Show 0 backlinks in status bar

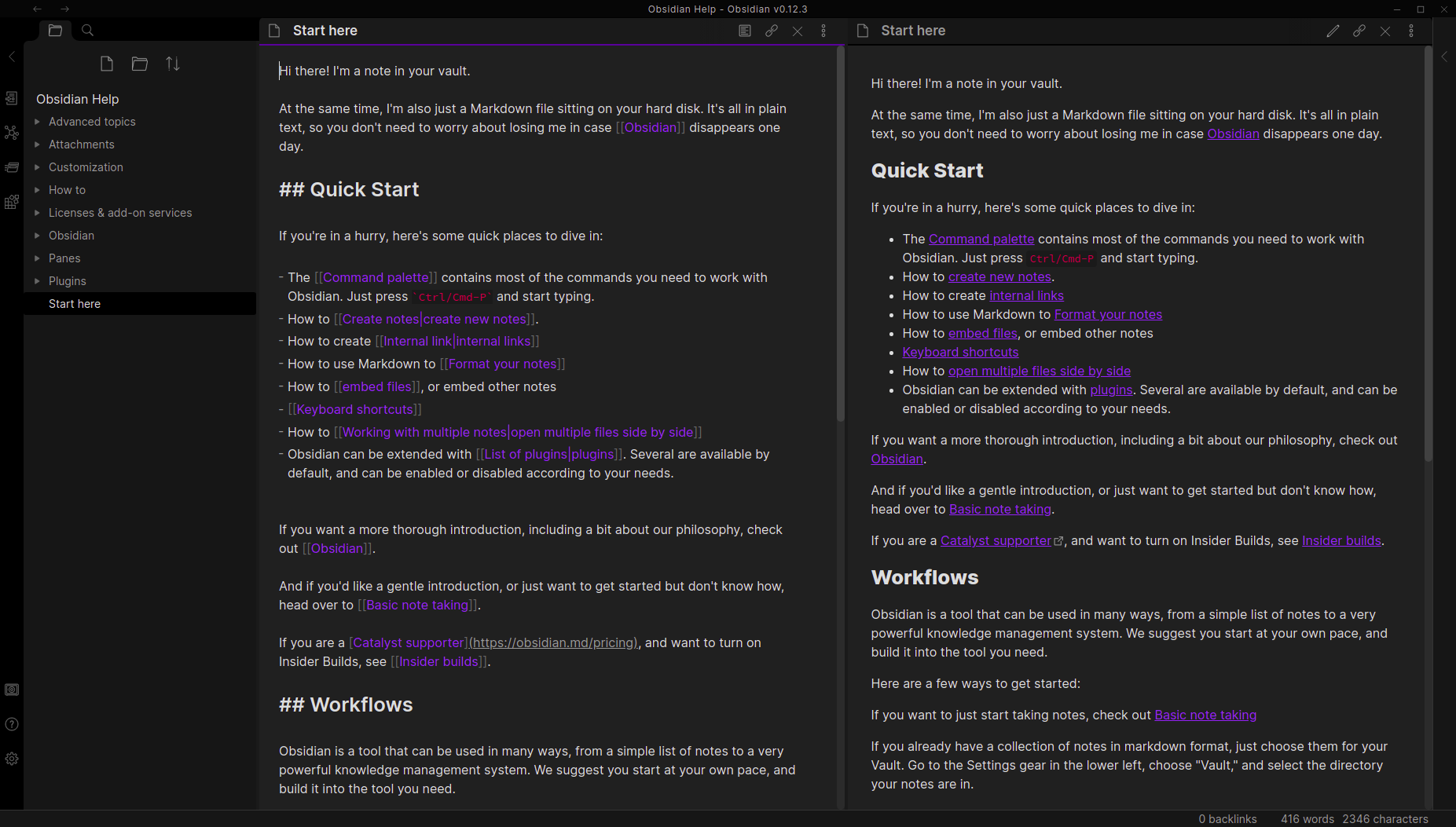1227,819
